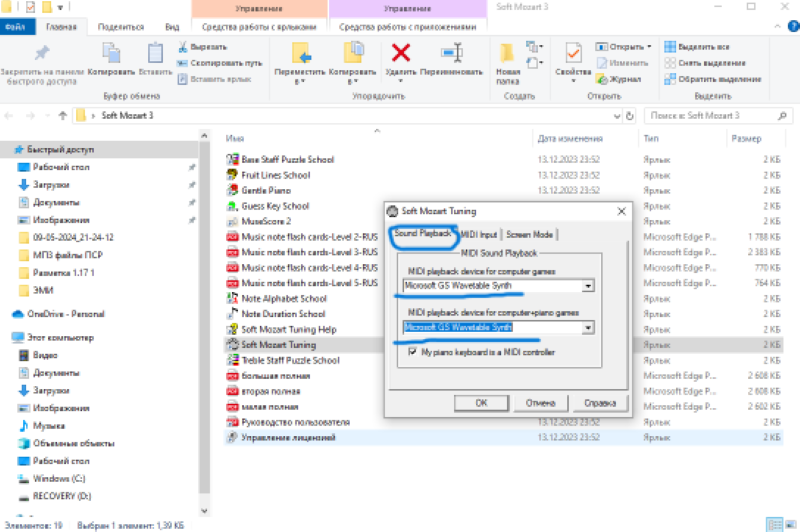
Task: Click the Отмена button
Action: pyautogui.click(x=540, y=403)
